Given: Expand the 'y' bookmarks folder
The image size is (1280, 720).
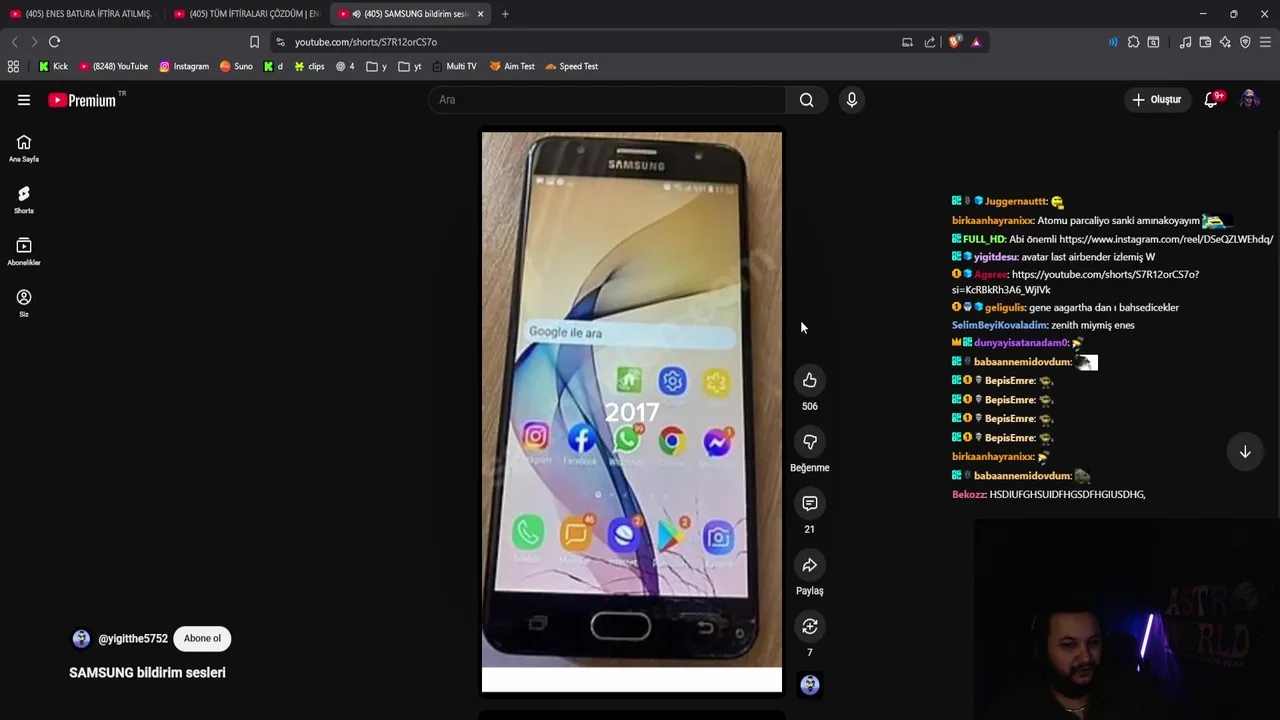Looking at the screenshot, I should (x=377, y=66).
